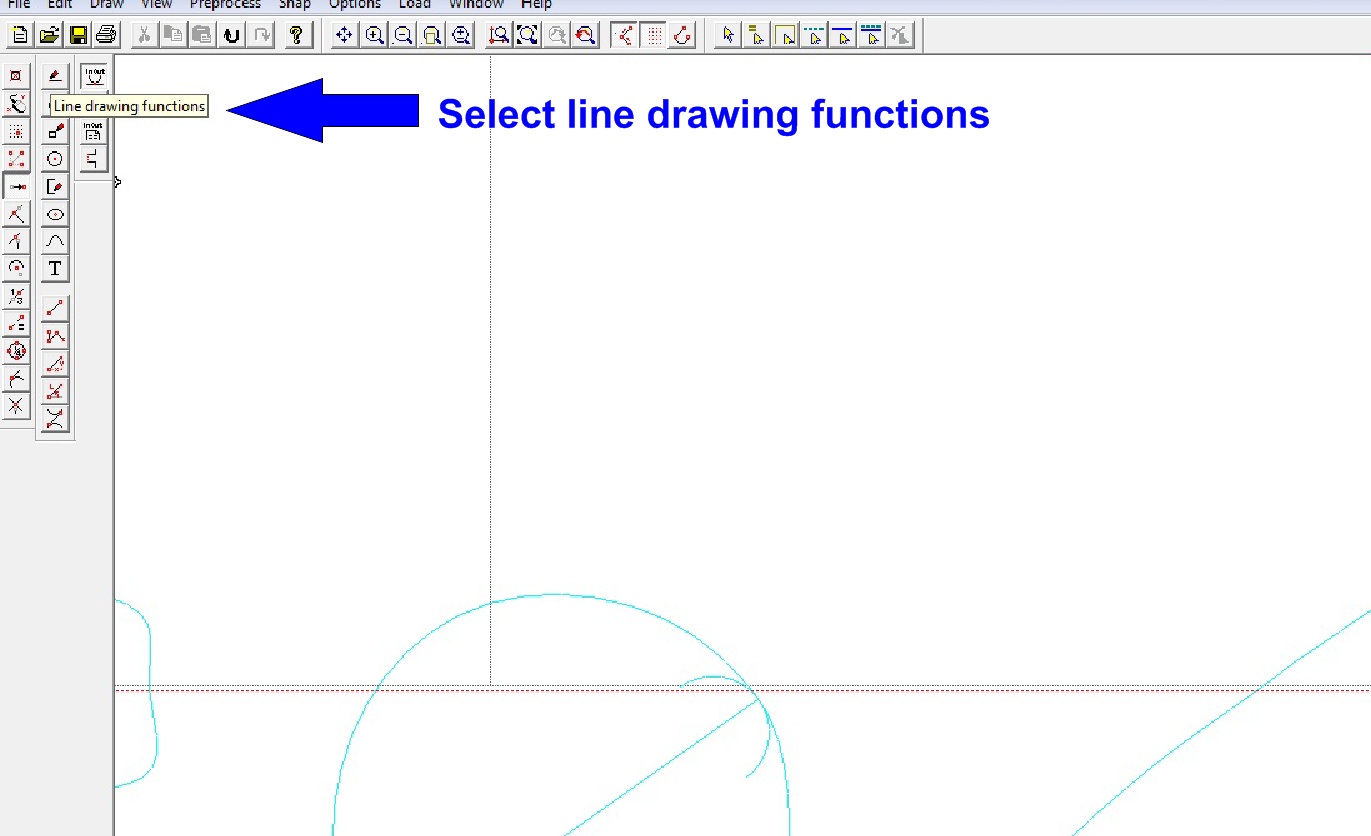Viewport: 1371px width, 836px height.
Task: Open the Load menu
Action: [x=415, y=4]
